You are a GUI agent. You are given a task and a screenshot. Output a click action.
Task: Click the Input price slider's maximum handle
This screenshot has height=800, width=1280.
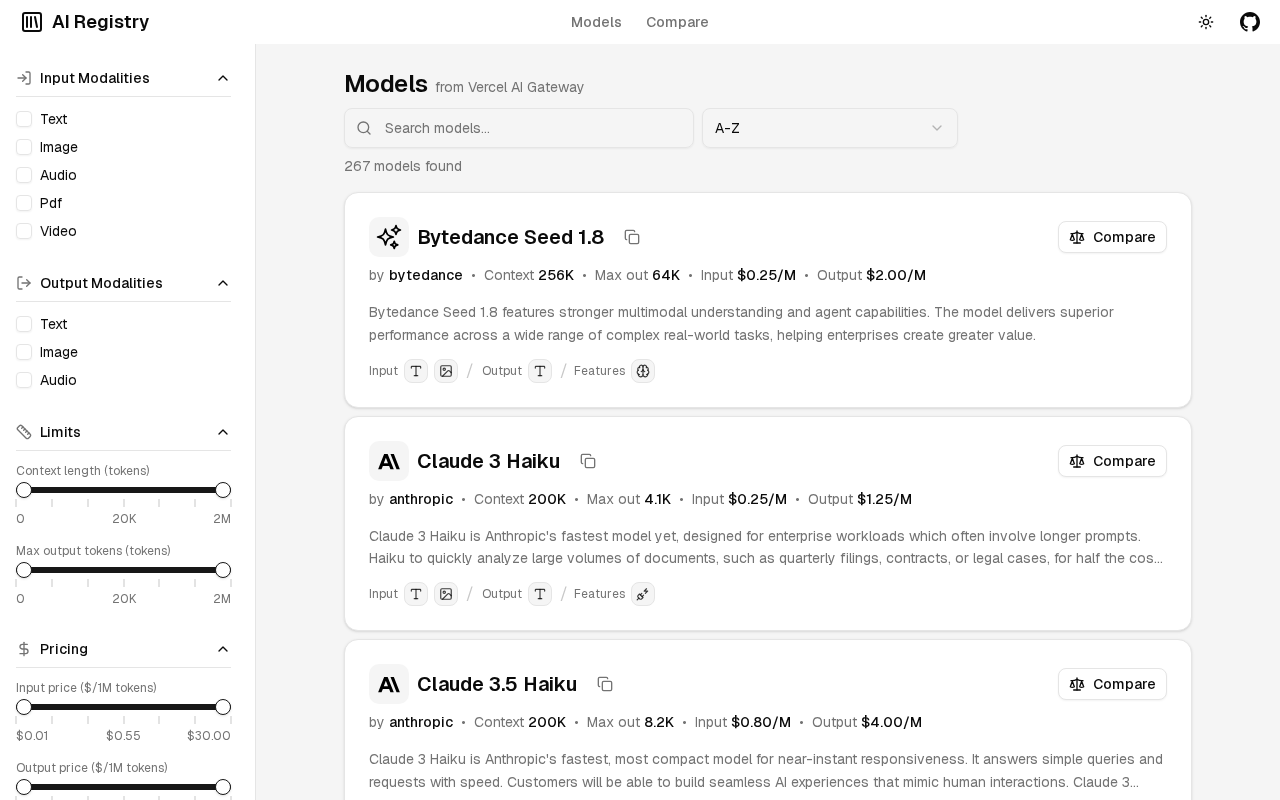(223, 707)
